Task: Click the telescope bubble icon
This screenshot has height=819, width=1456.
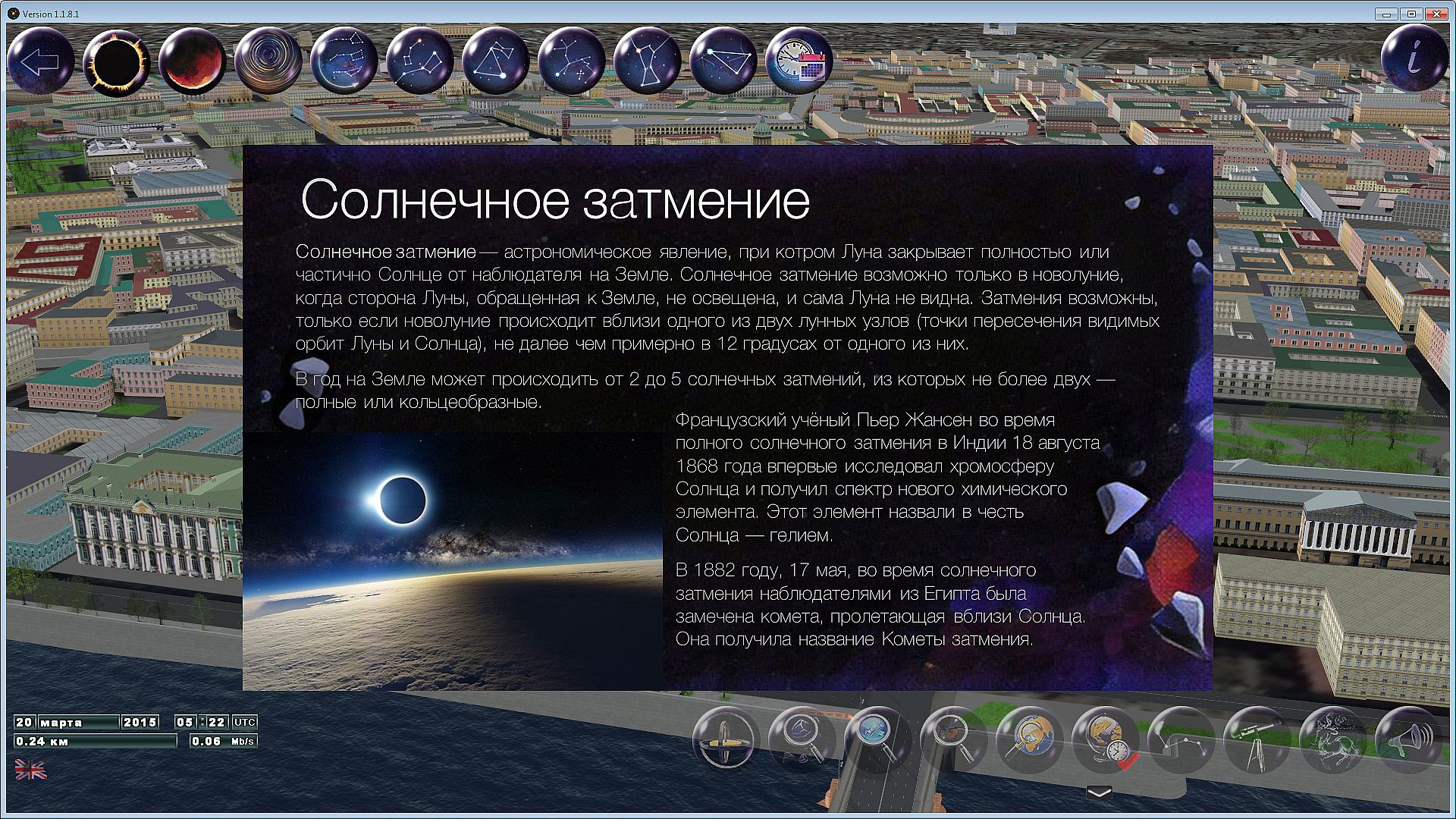Action: [x=1257, y=739]
